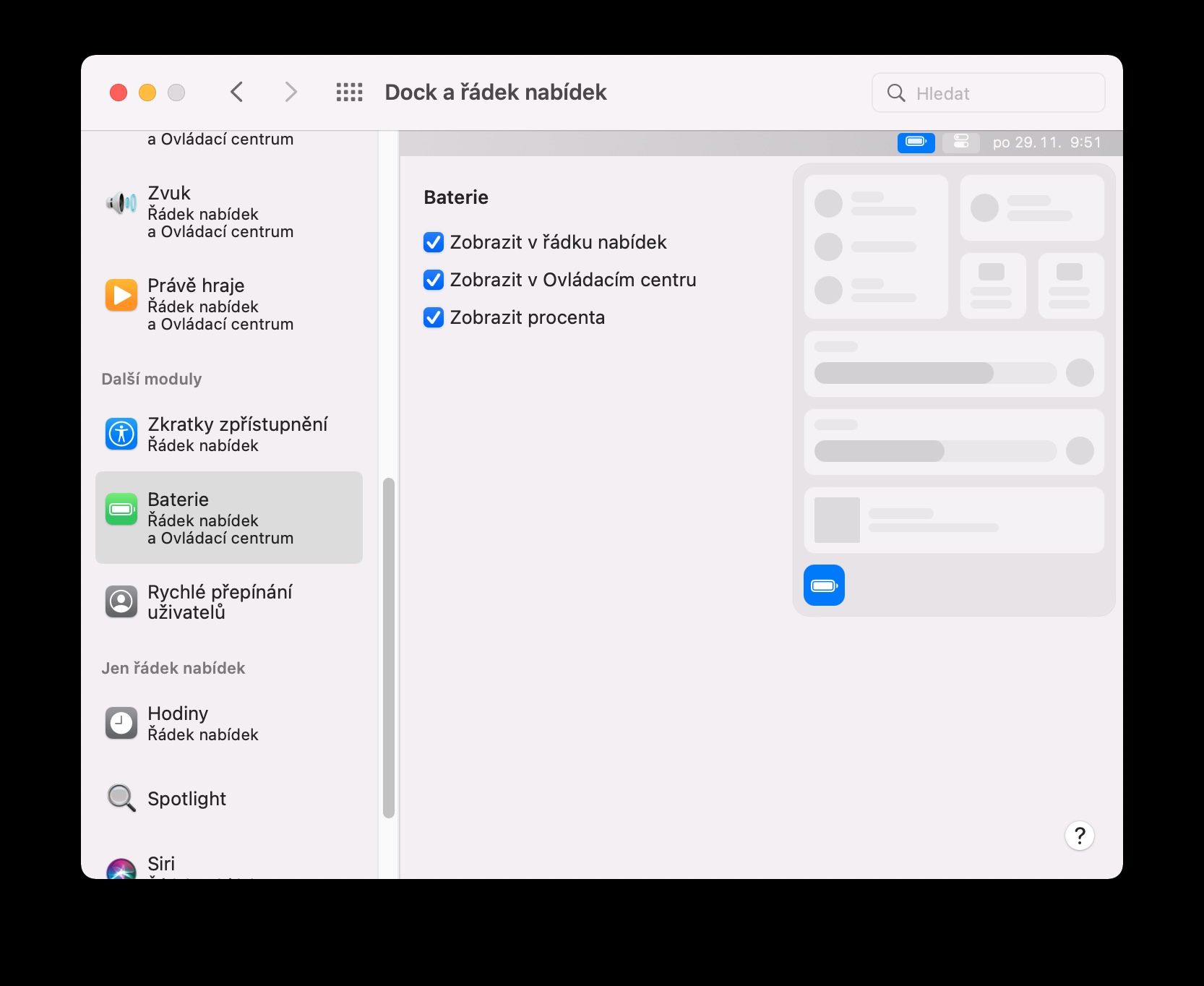Image resolution: width=1204 pixels, height=986 pixels.
Task: Click the Spotlight magnifier icon
Action: pyautogui.click(x=121, y=798)
